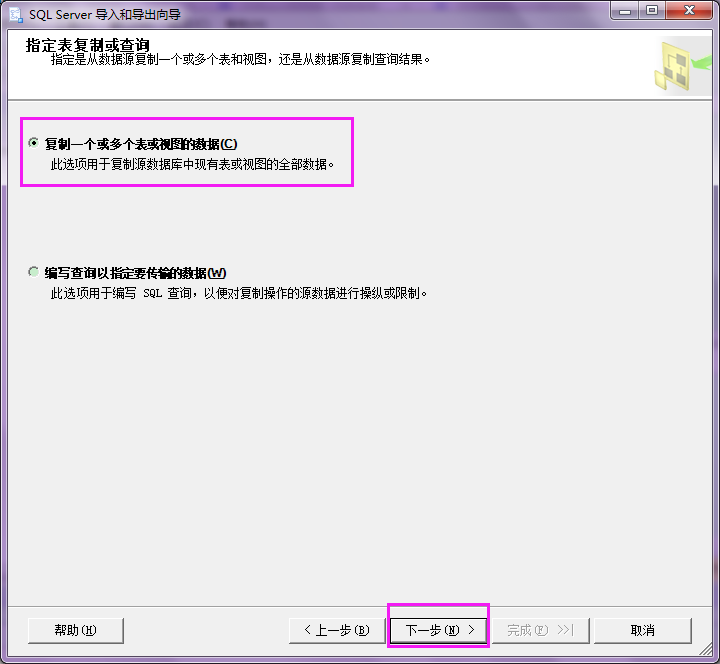This screenshot has width=720, height=664.
Task: Click description text 此选项用于复制源数据库中现有表或视图的全部数据
Action: tap(192, 164)
